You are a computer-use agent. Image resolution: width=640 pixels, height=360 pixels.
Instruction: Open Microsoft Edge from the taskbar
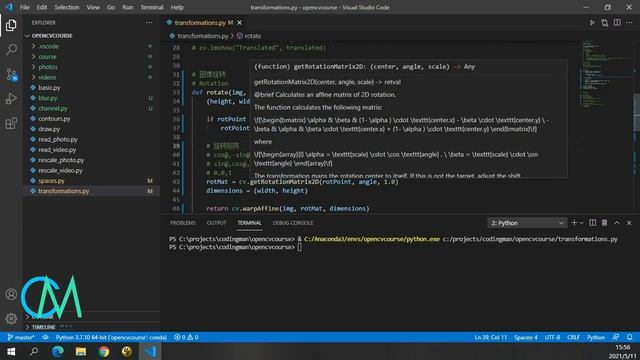click(58, 351)
